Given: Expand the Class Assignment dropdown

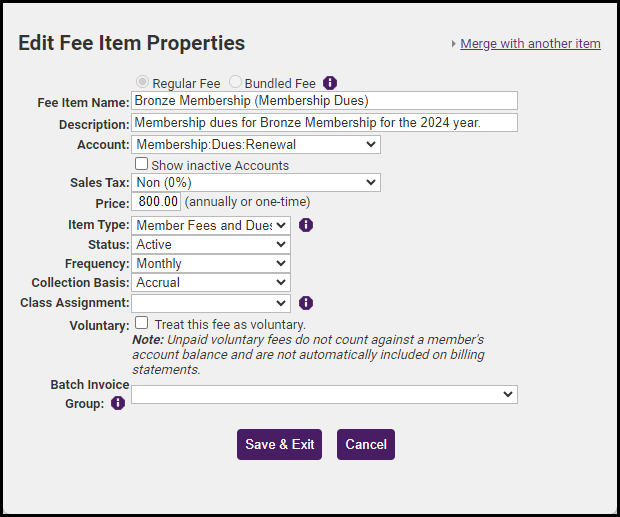Looking at the screenshot, I should coord(211,302).
